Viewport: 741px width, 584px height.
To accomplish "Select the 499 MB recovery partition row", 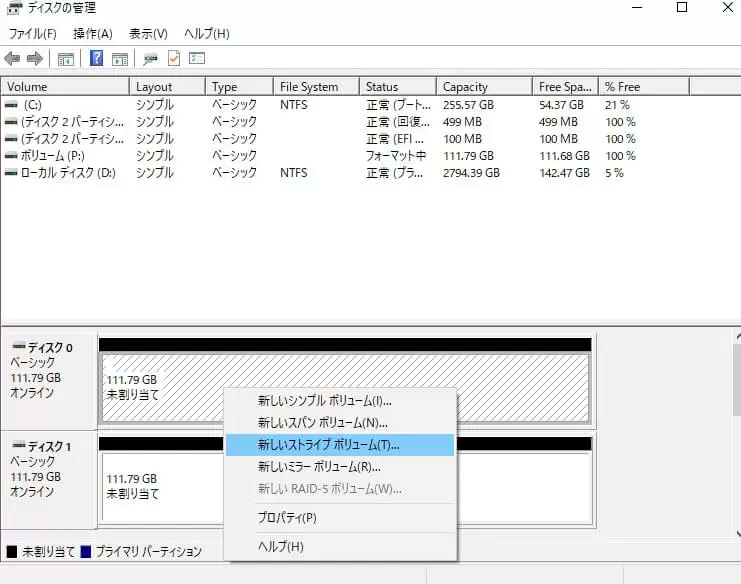I will (x=345, y=122).
